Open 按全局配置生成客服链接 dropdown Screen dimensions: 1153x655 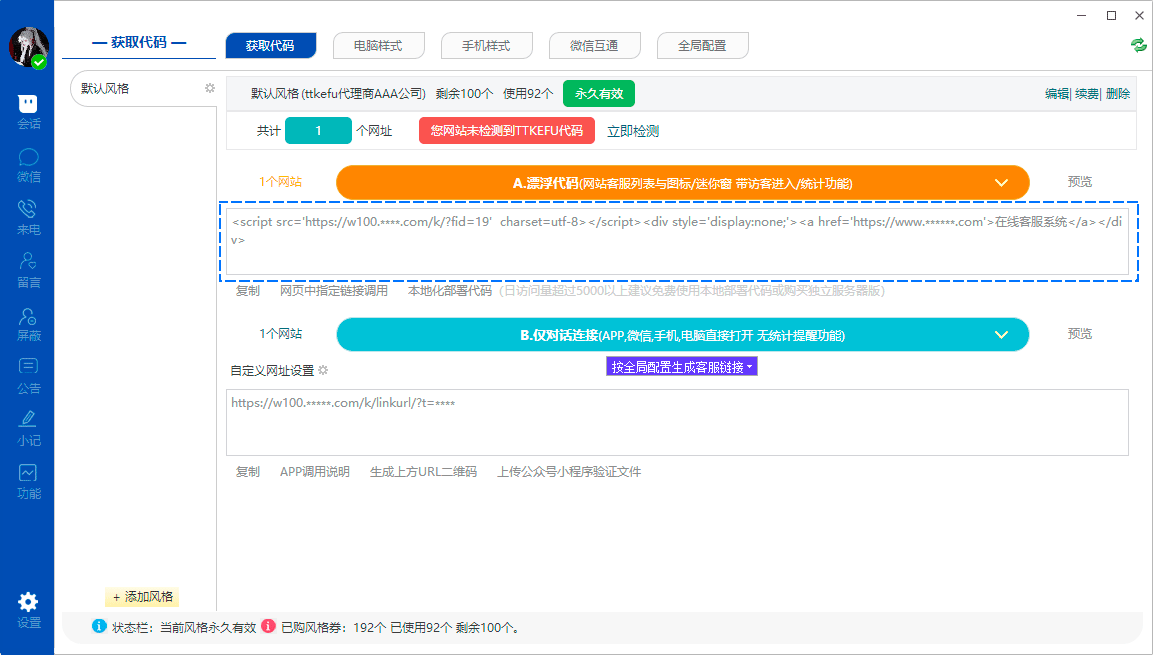click(682, 367)
